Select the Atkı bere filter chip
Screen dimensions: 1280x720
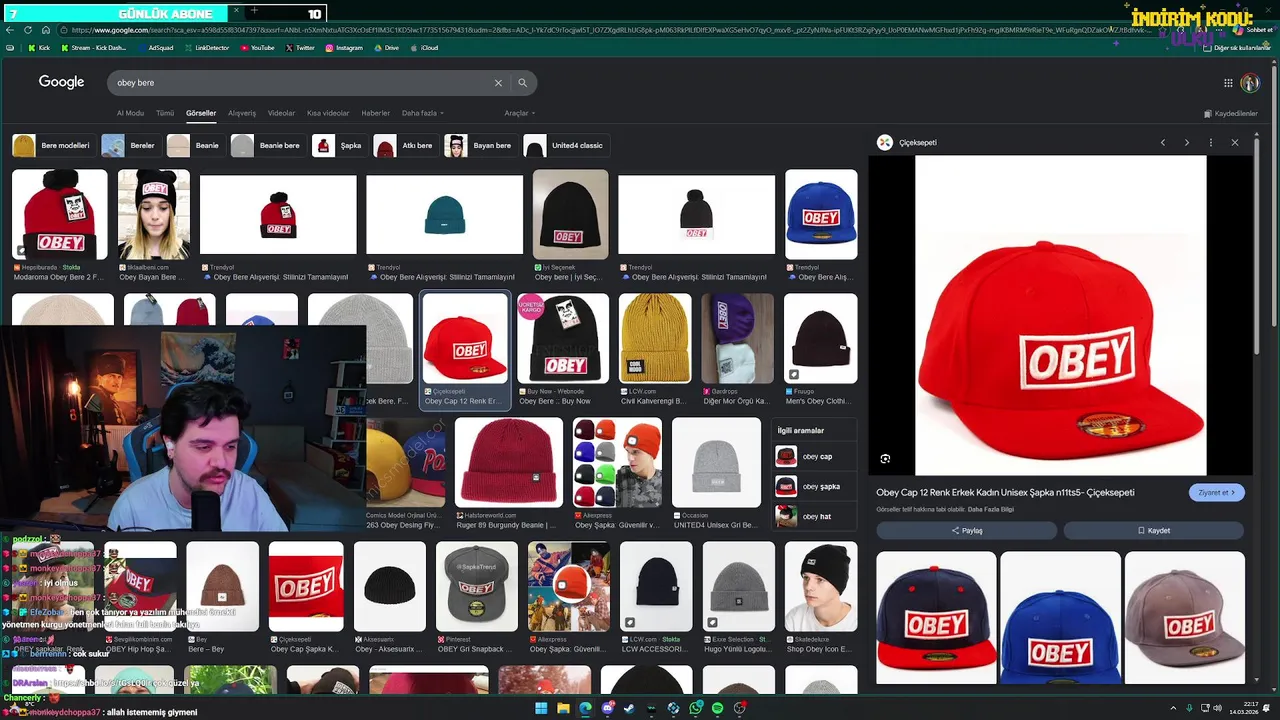404,146
